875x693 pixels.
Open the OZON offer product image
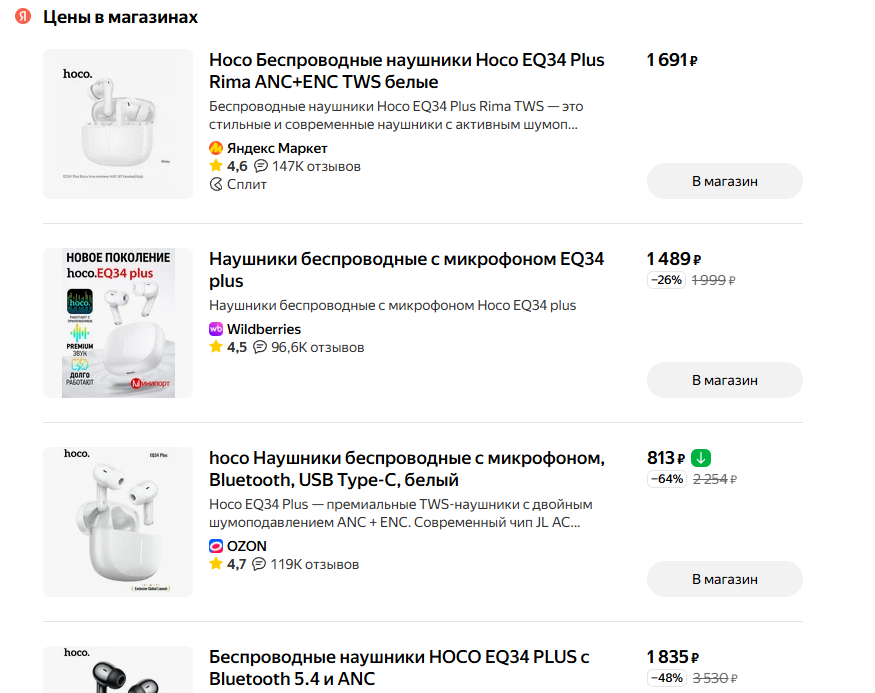(x=118, y=522)
